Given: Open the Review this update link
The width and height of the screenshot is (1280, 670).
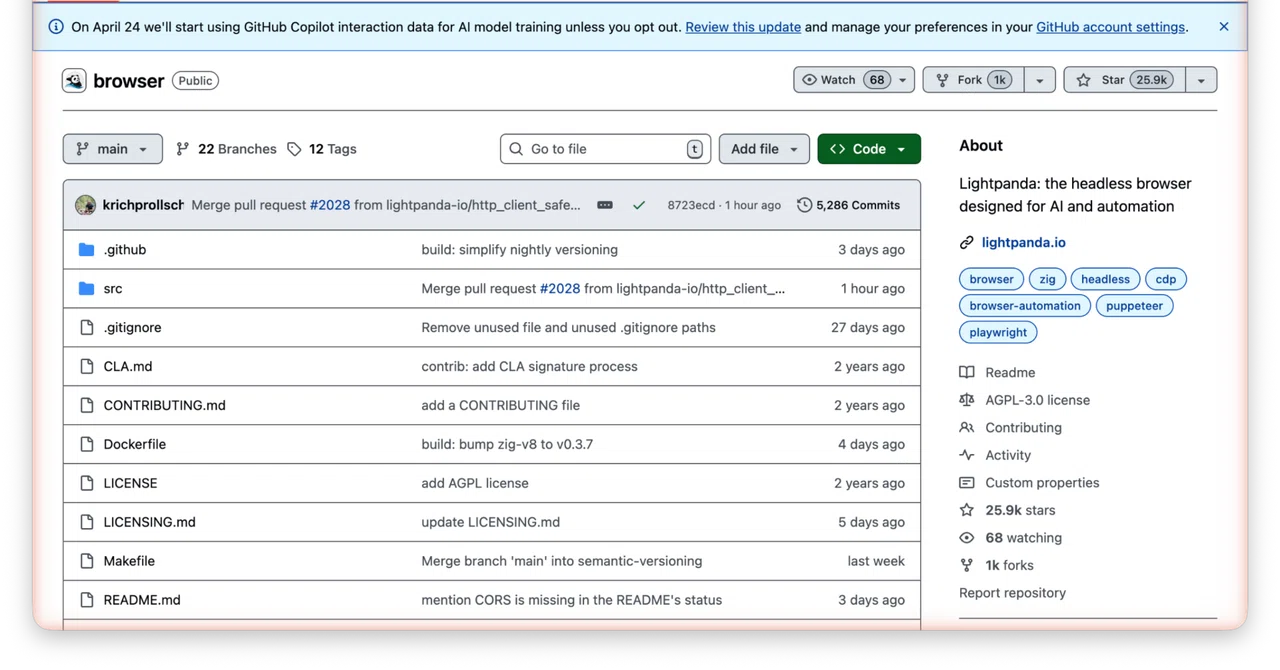Looking at the screenshot, I should (743, 27).
